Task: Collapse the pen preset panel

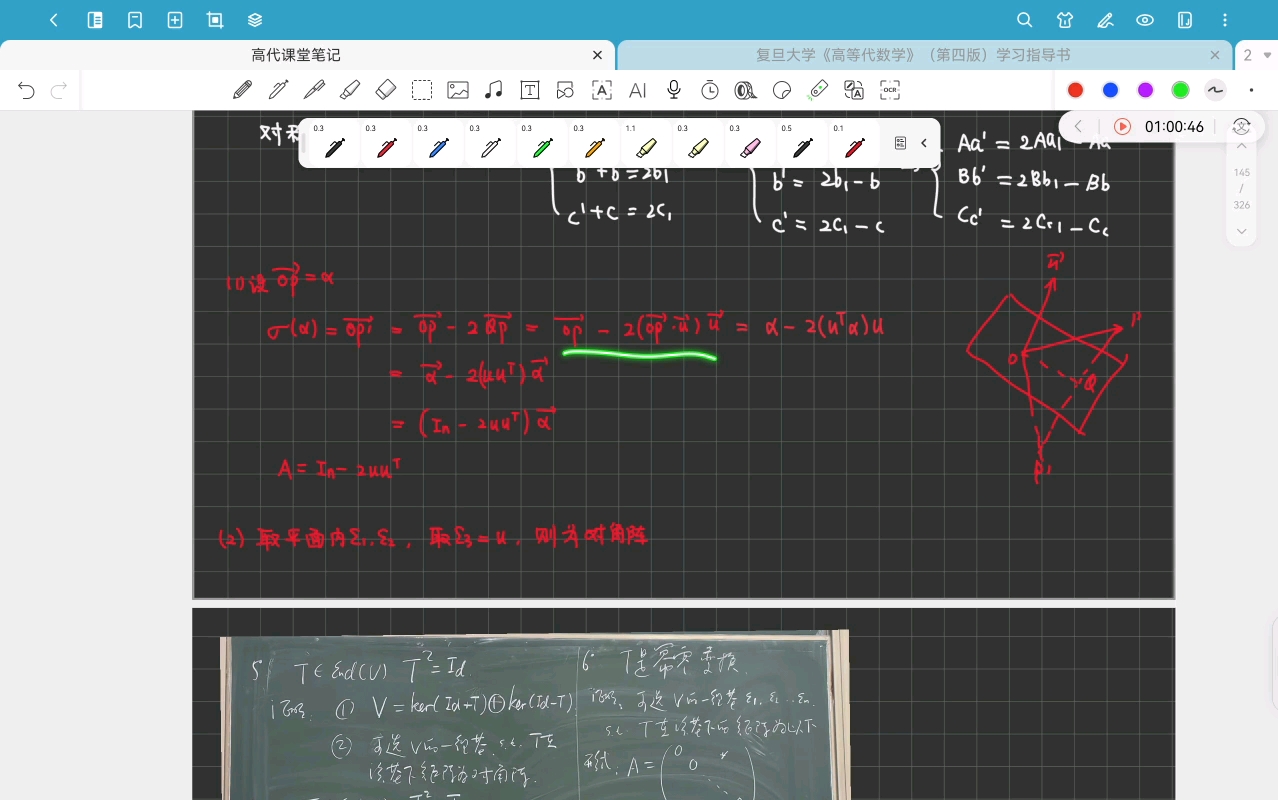Action: pos(924,143)
